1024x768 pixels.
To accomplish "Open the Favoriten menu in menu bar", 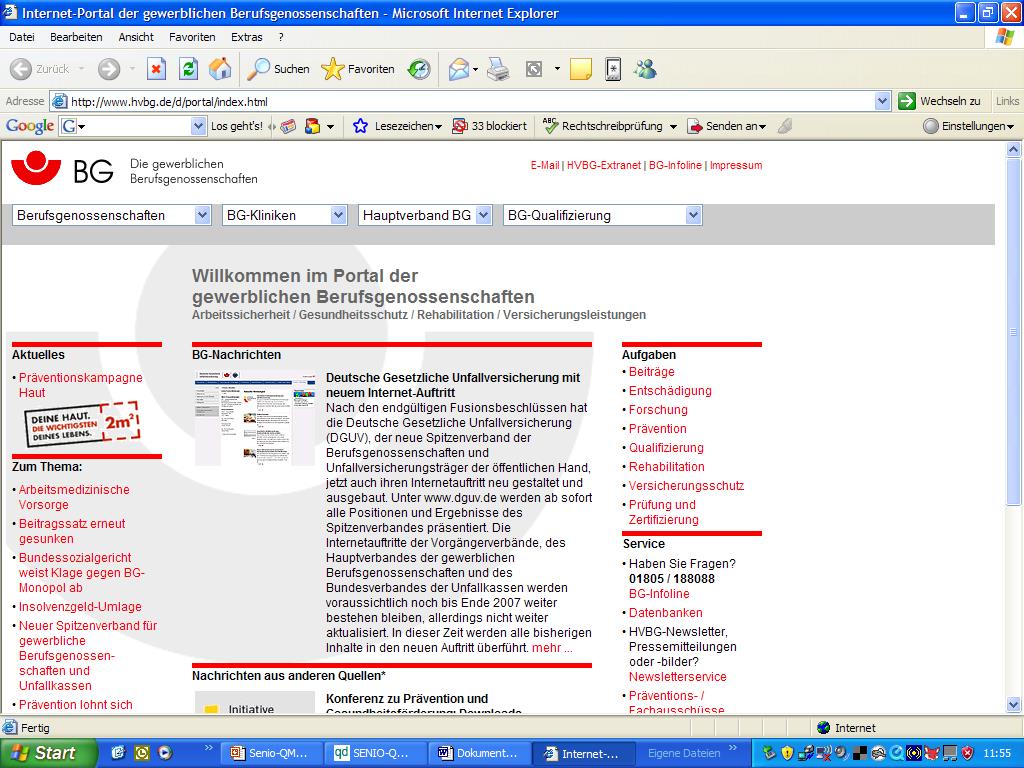I will 192,37.
